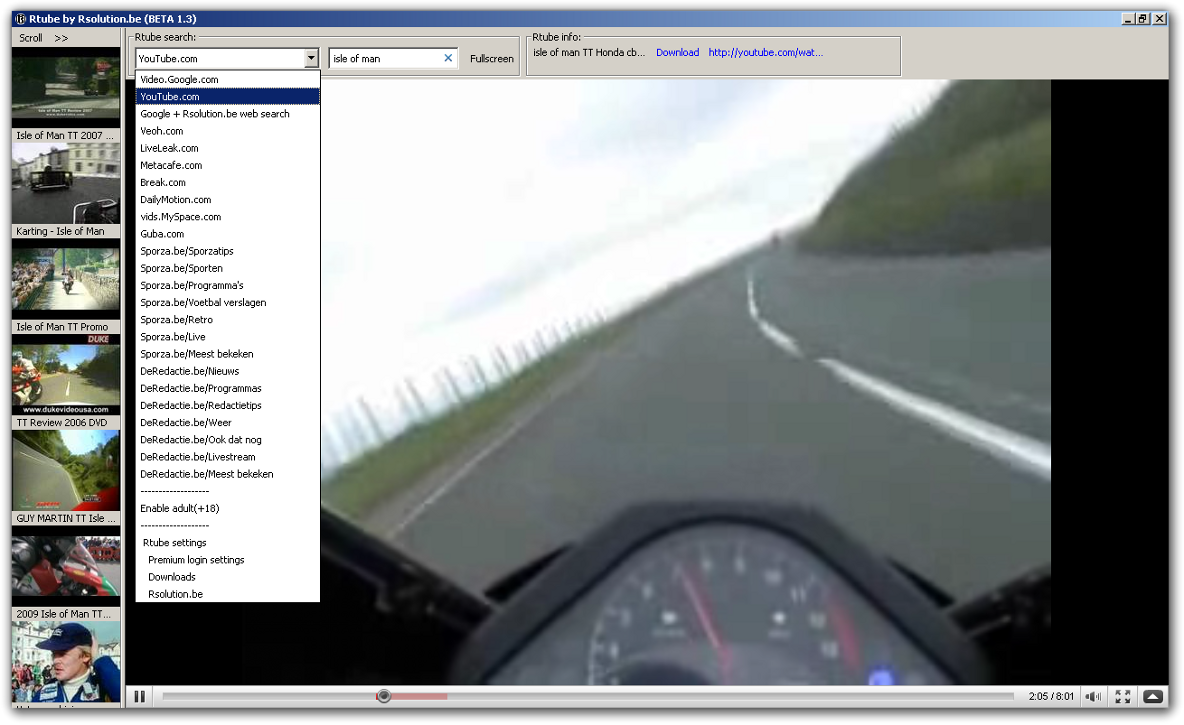Choose Google + Rsolution.be web search

pyautogui.click(x=227, y=114)
